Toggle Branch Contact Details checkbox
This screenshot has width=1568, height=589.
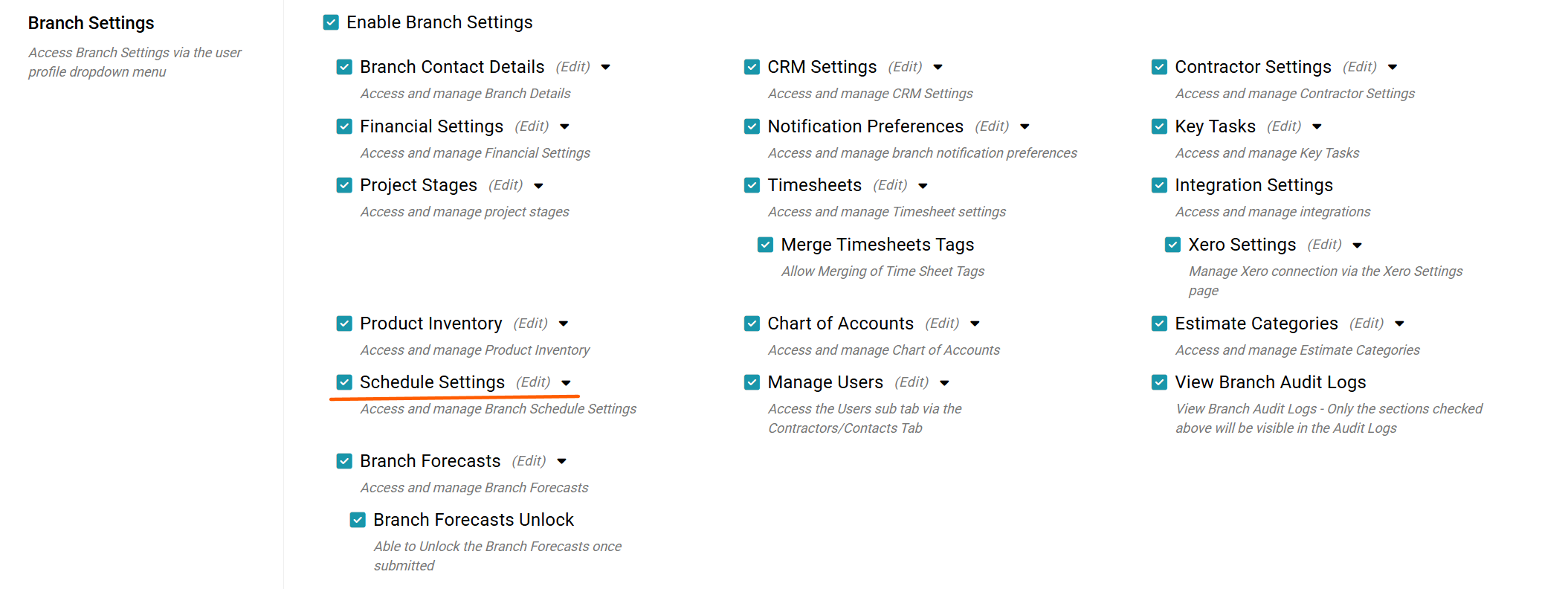pos(344,67)
